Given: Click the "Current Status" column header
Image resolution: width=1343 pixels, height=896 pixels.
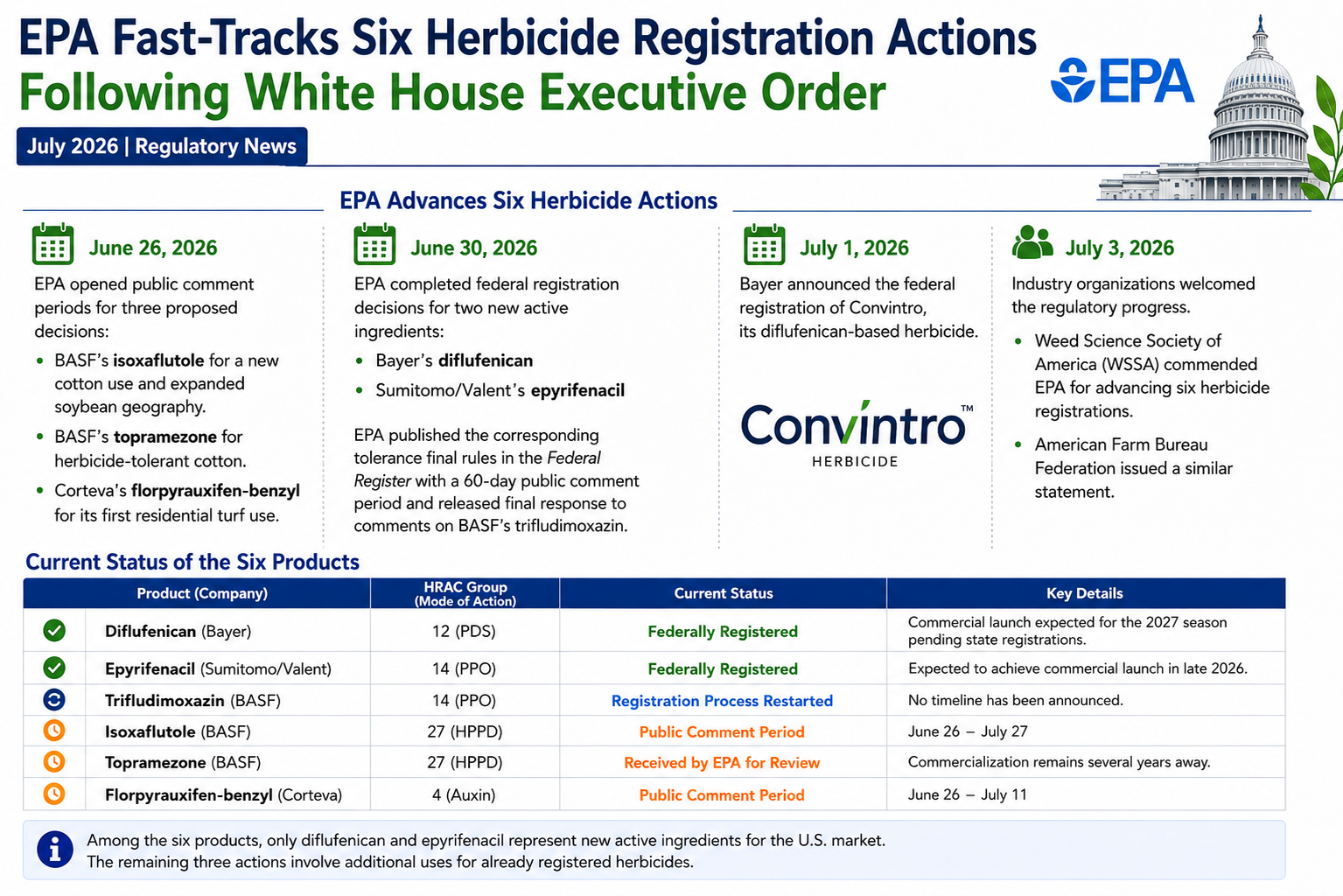Looking at the screenshot, I should click(724, 593).
